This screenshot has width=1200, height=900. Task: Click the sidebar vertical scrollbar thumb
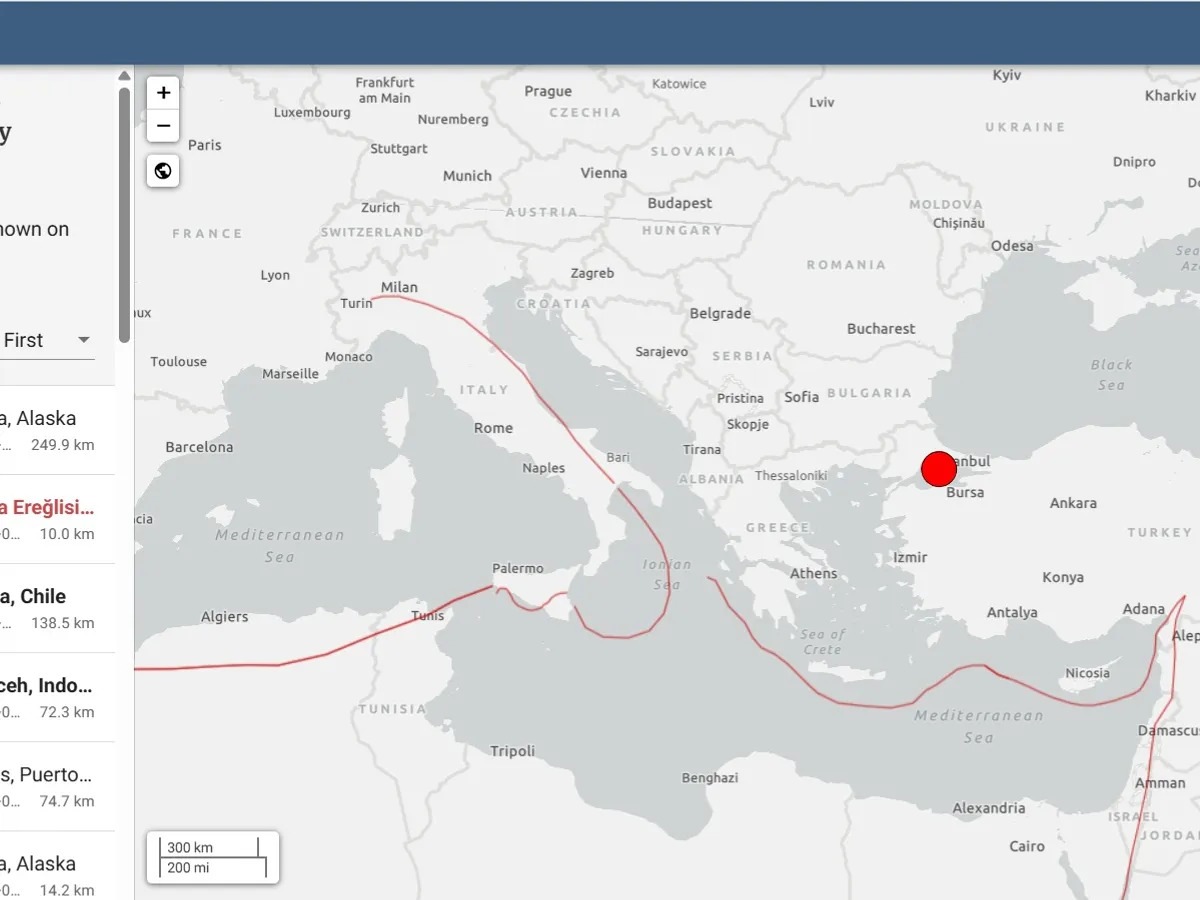124,215
